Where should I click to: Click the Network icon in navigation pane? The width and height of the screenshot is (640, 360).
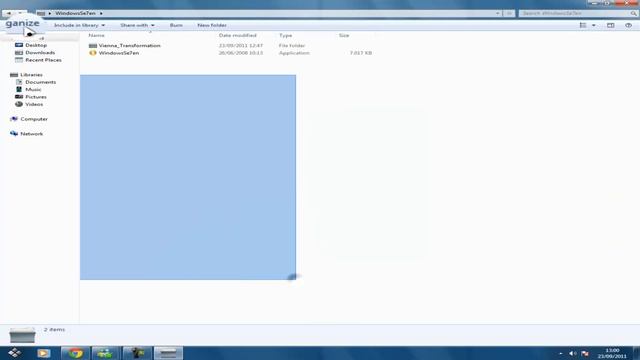[14, 133]
